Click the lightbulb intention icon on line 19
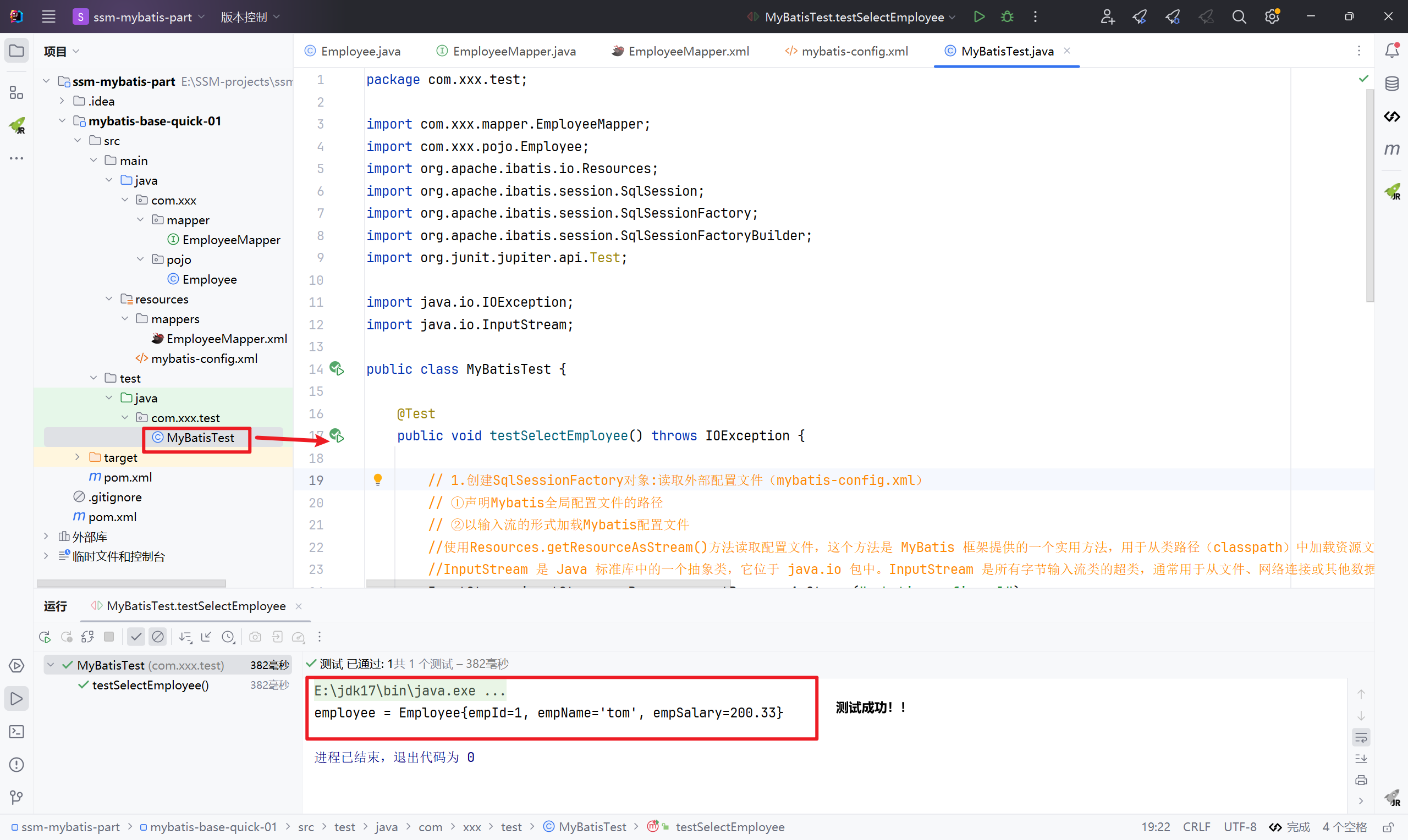 click(378, 480)
